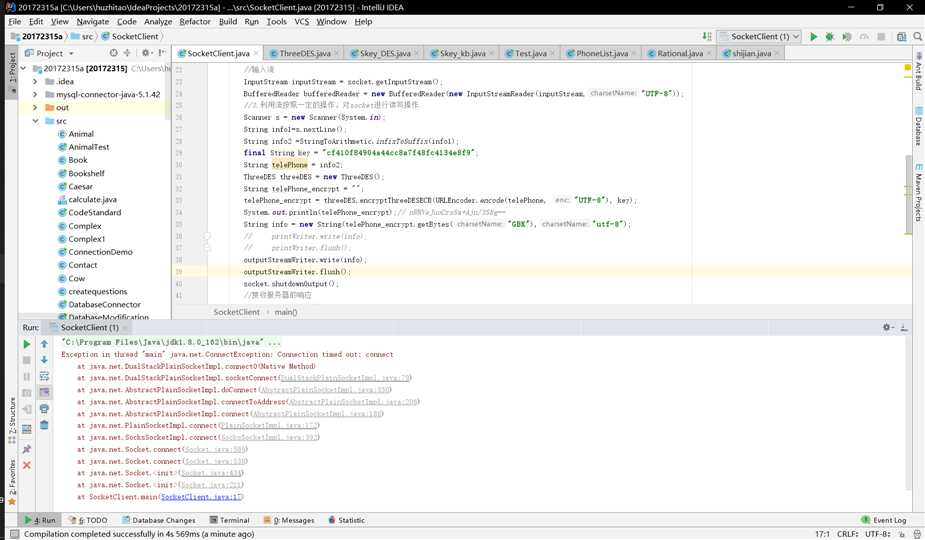The height and width of the screenshot is (540, 925).
Task: Switch to the PhoneList.java tab
Action: click(x=602, y=53)
